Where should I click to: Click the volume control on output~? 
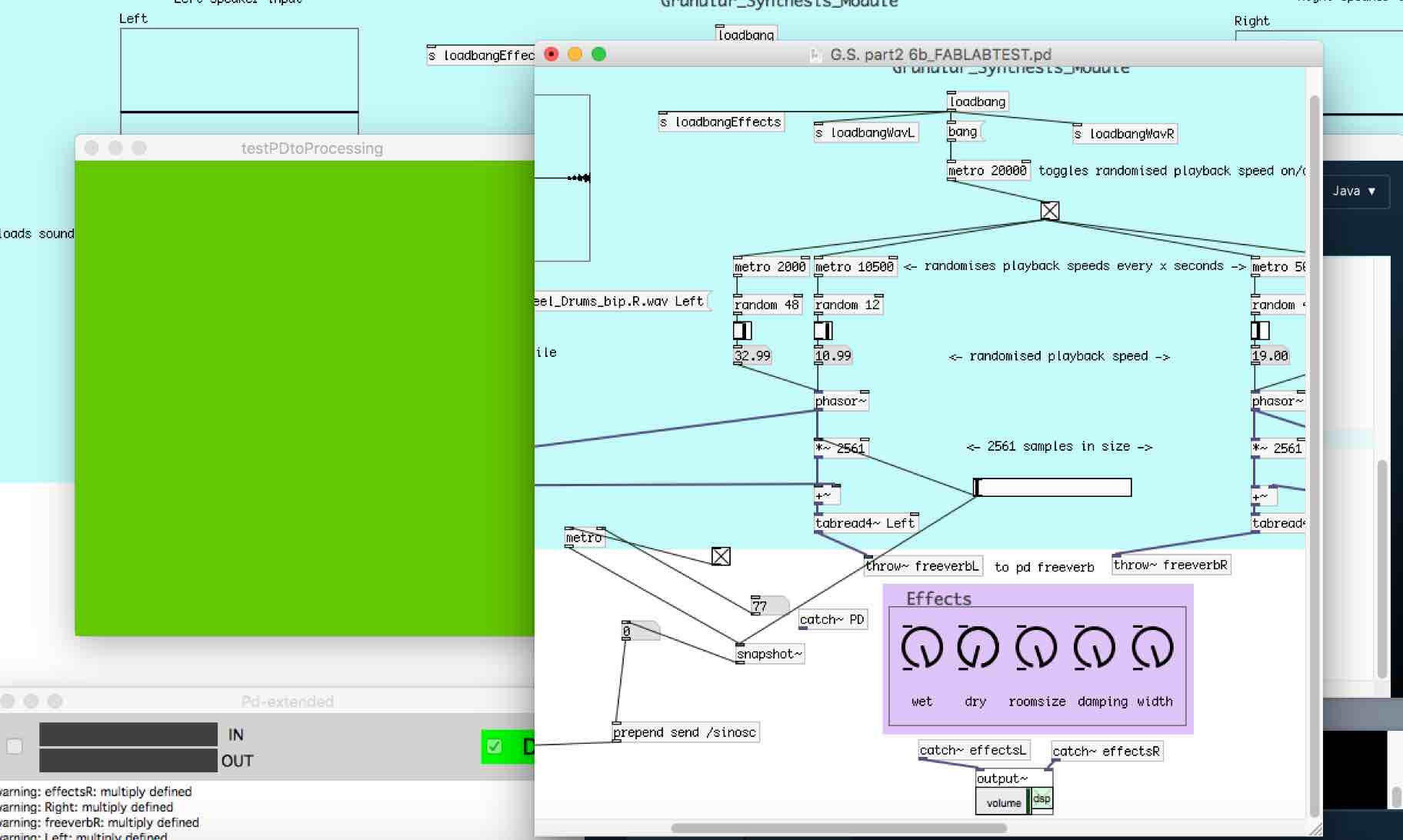point(1003,802)
